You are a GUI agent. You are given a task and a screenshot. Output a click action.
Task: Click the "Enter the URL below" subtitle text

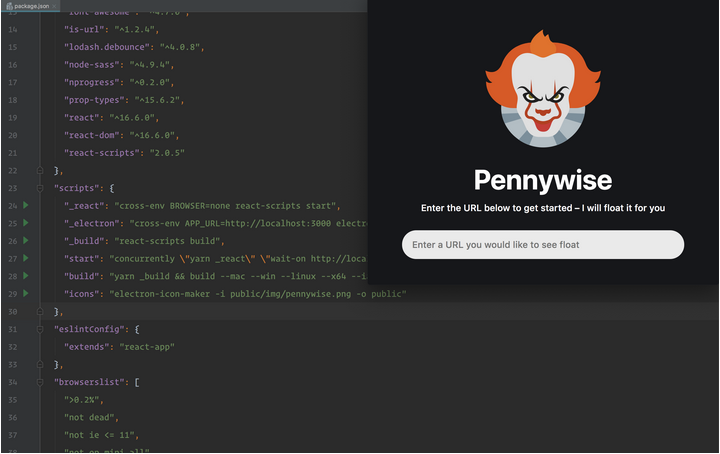(x=543, y=208)
